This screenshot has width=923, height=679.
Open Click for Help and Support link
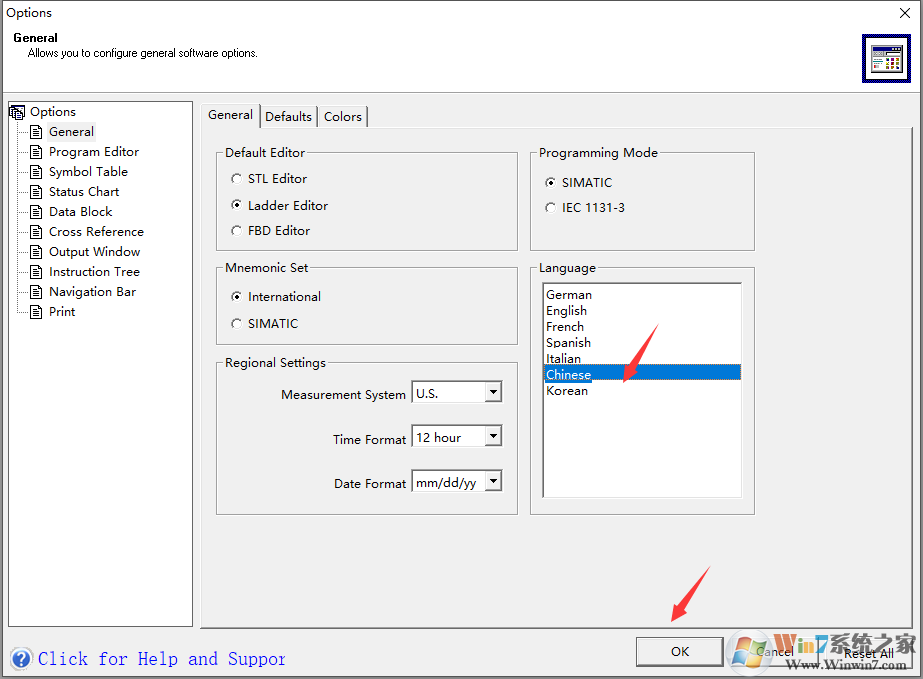(162, 658)
